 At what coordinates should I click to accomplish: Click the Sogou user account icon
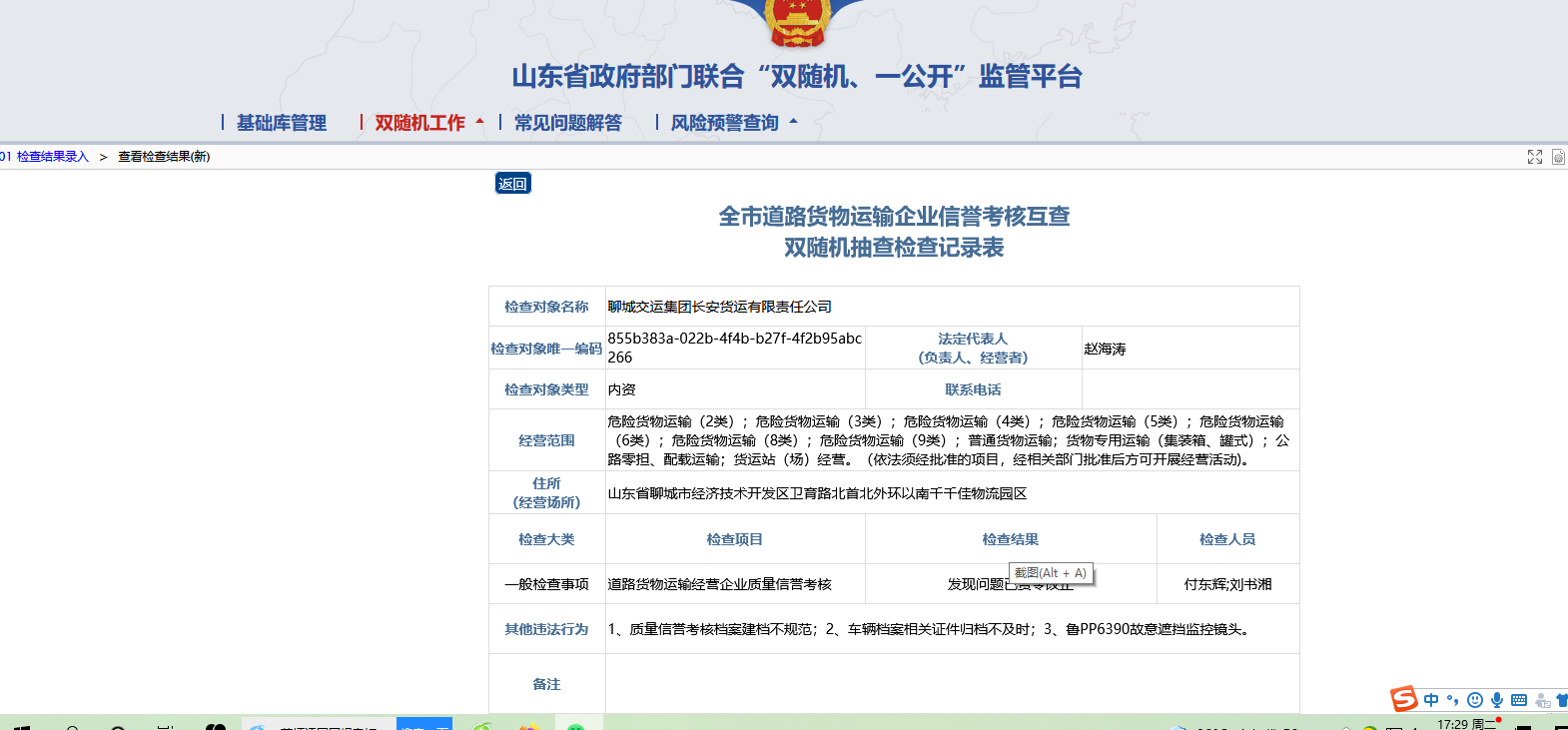tap(1542, 700)
